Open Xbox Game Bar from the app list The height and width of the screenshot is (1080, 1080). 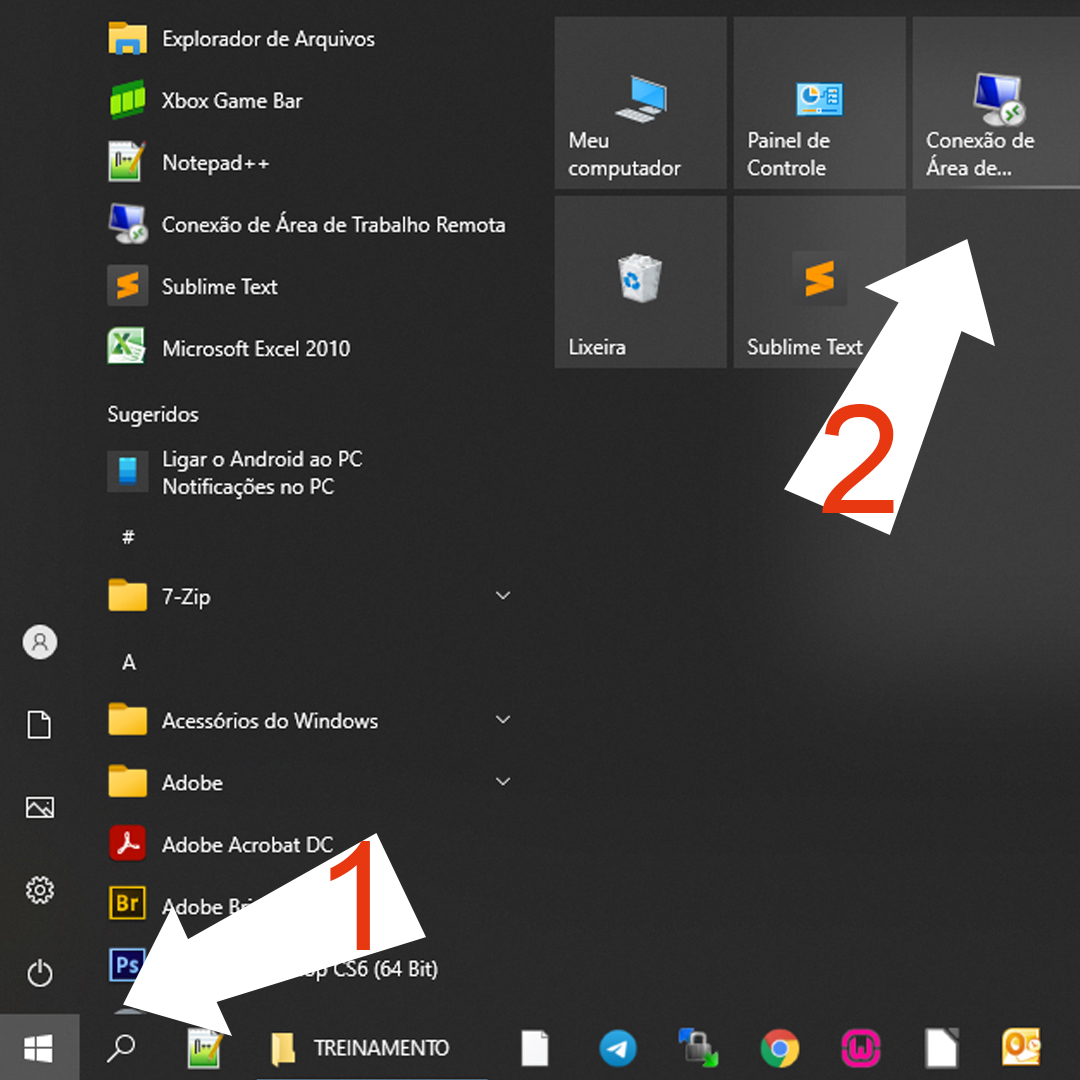tap(231, 100)
